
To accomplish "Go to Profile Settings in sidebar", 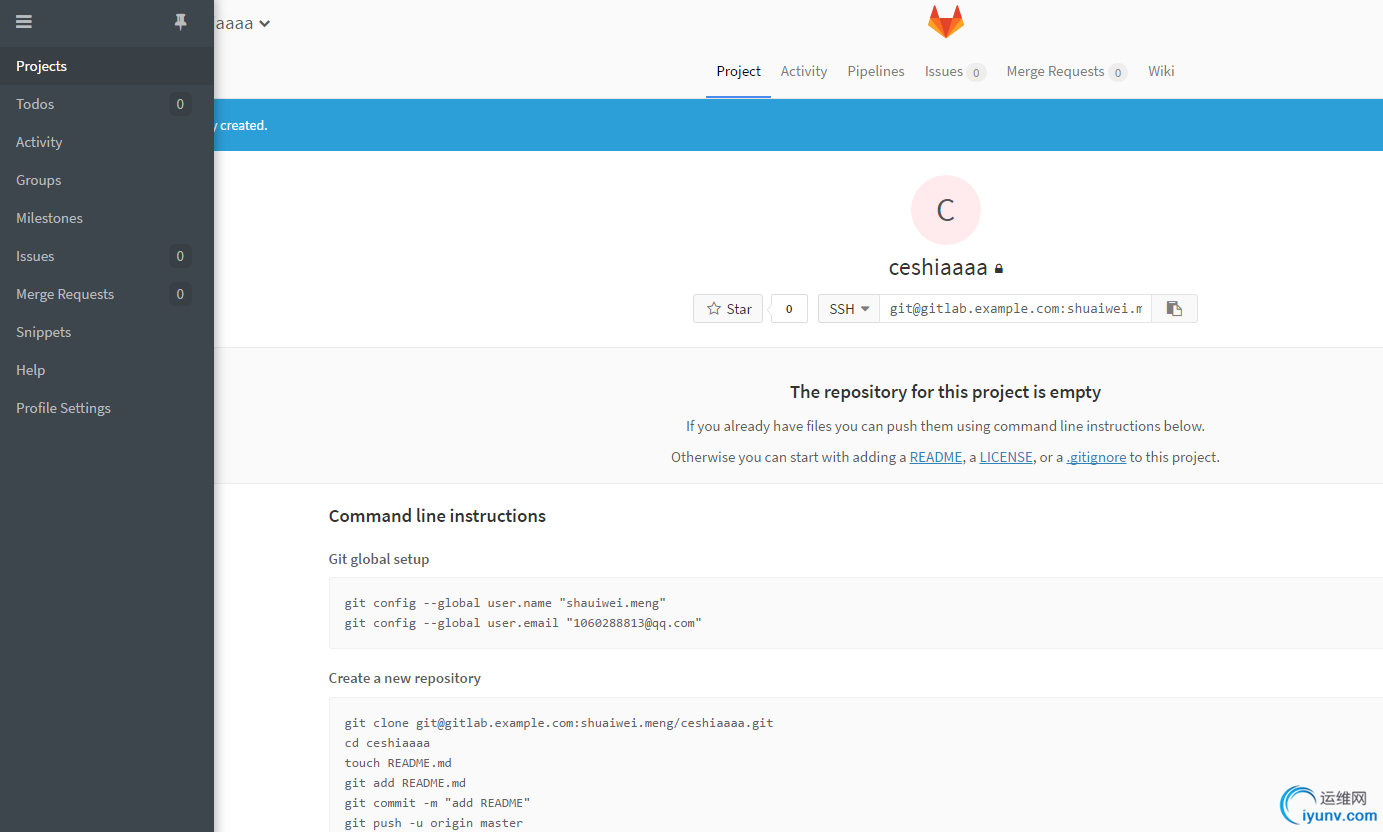I will coord(63,408).
